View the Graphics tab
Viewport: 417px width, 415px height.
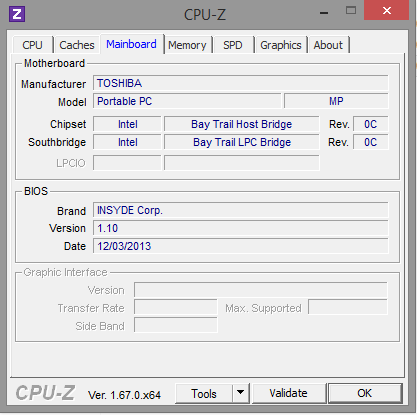281,45
